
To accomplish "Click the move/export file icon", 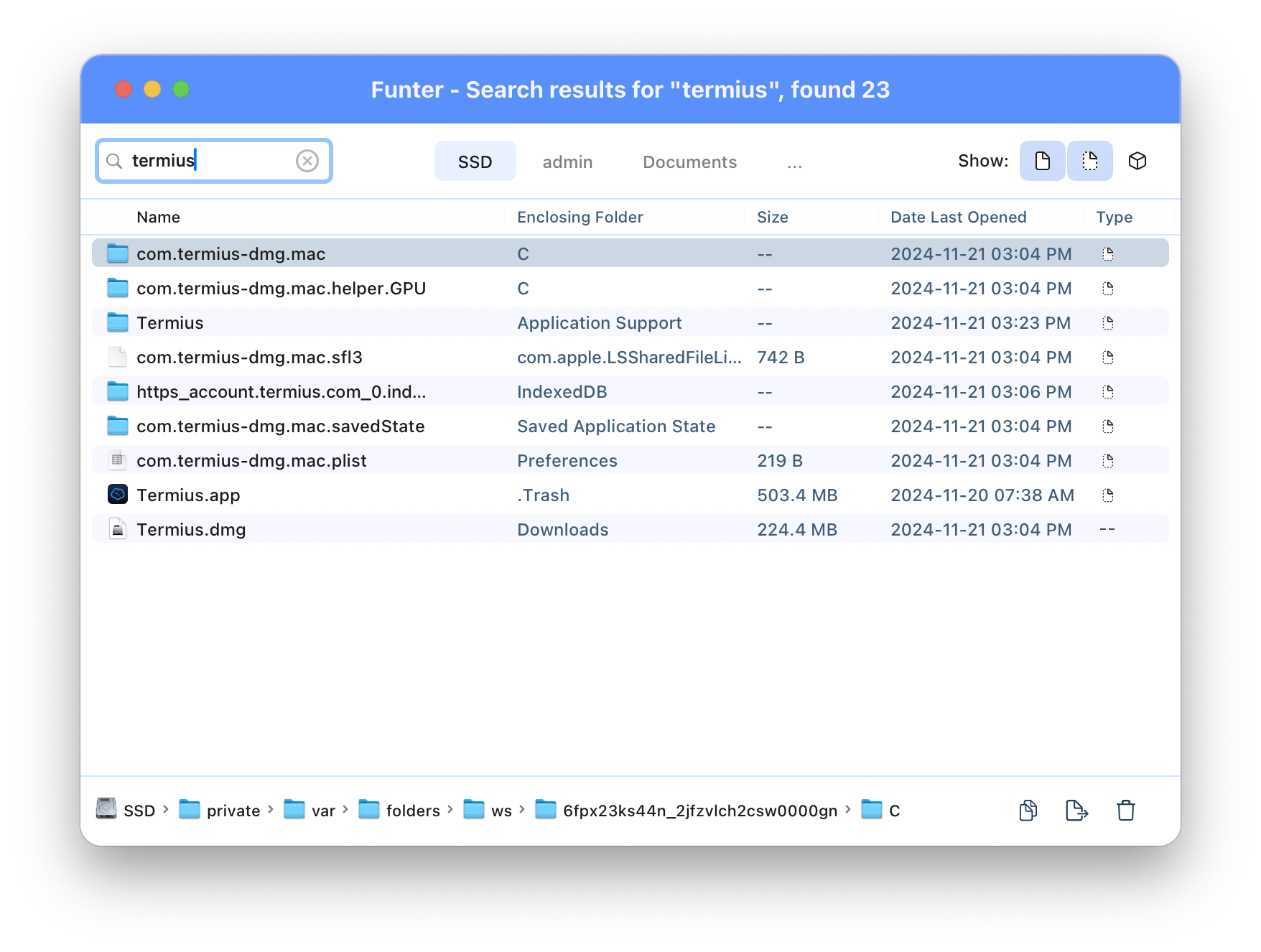I will point(1076,811).
